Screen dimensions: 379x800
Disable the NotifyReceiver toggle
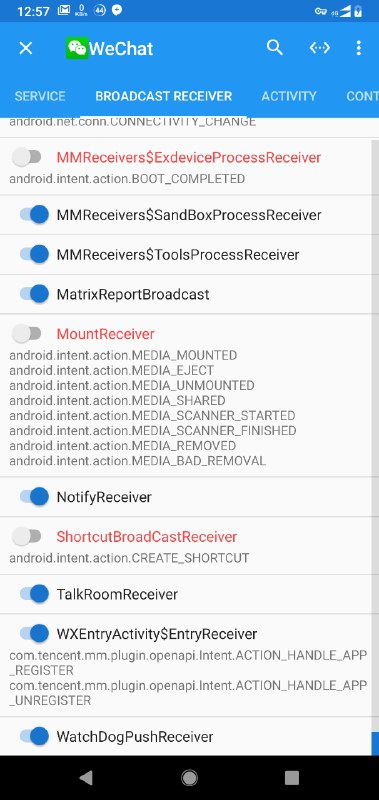click(x=34, y=496)
